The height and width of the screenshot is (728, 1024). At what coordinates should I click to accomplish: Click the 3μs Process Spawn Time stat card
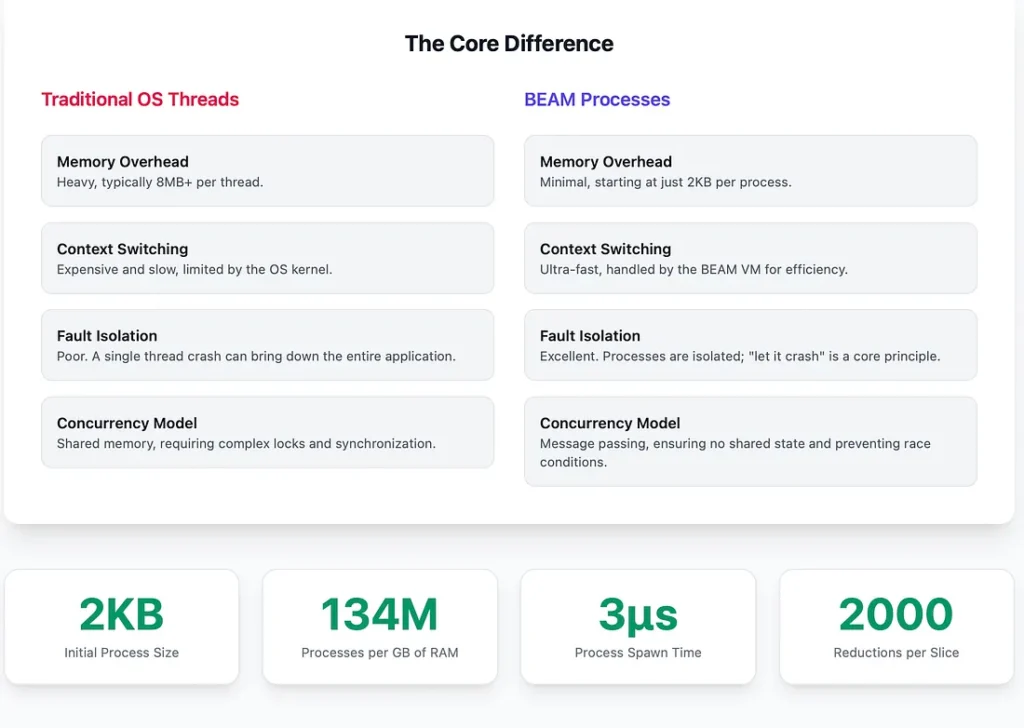(638, 627)
